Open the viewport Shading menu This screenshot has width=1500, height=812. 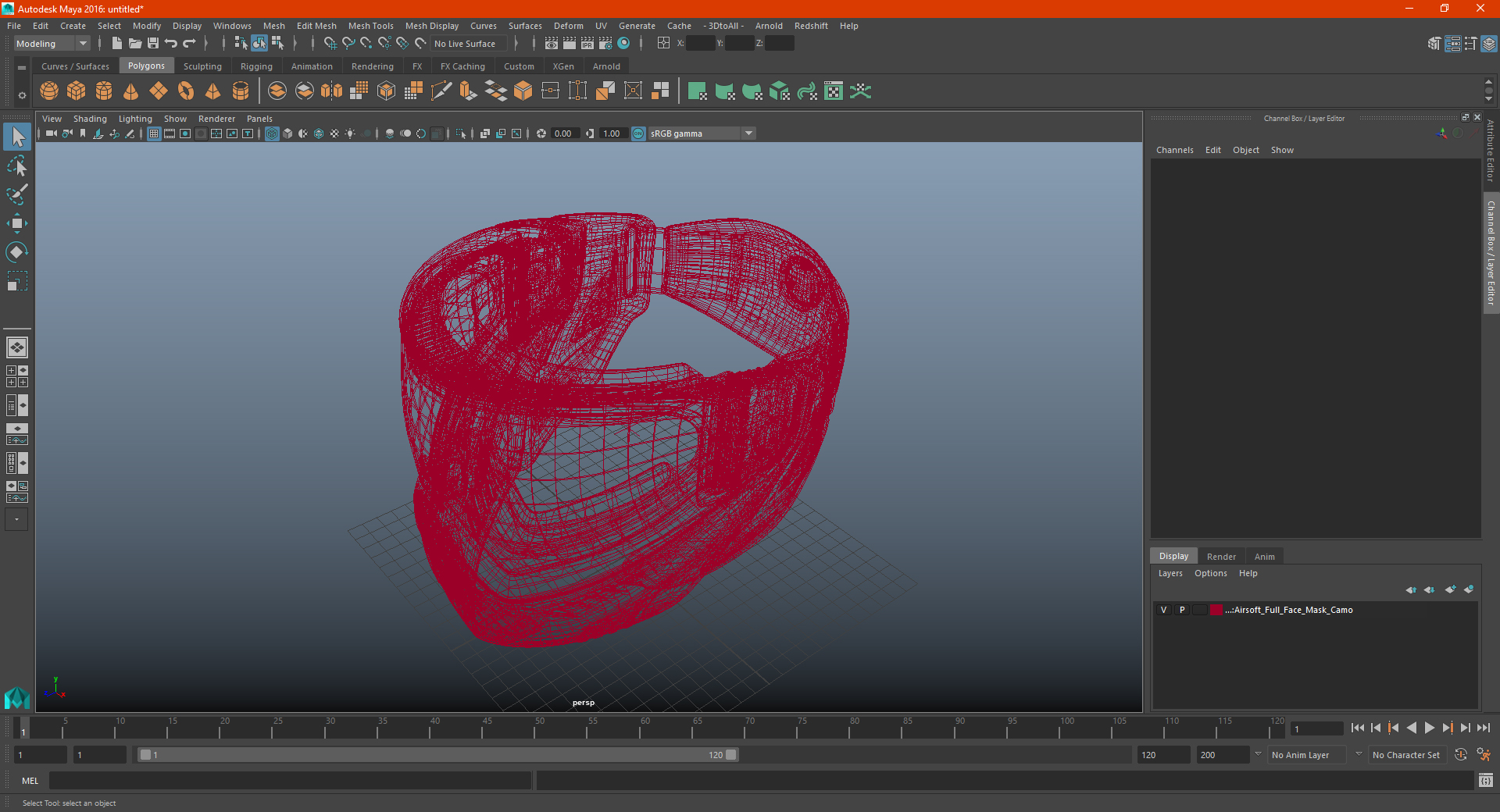point(90,119)
